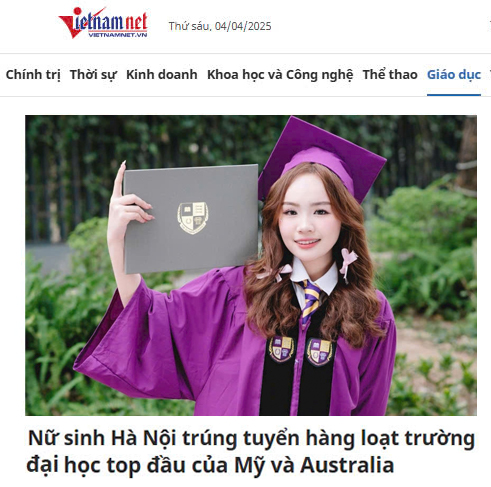Open the graduate student article photo
This screenshot has width=491, height=487.
(x=251, y=265)
